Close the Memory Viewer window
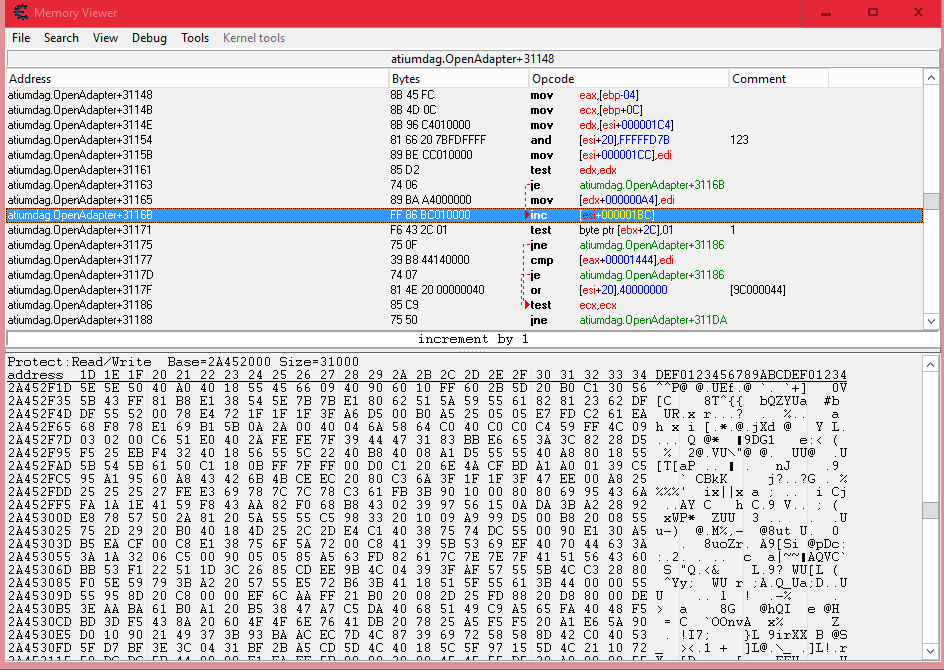Viewport: 944px width, 670px height. pyautogui.click(x=918, y=13)
